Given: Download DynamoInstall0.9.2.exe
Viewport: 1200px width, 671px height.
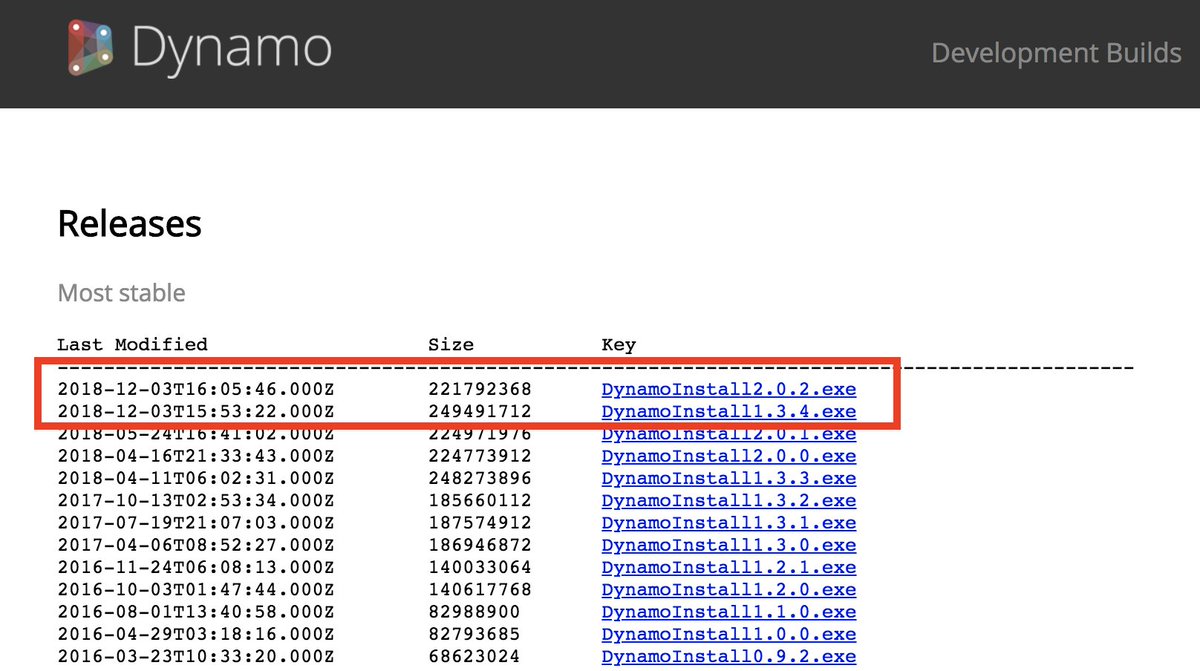Looking at the screenshot, I should click(x=729, y=657).
